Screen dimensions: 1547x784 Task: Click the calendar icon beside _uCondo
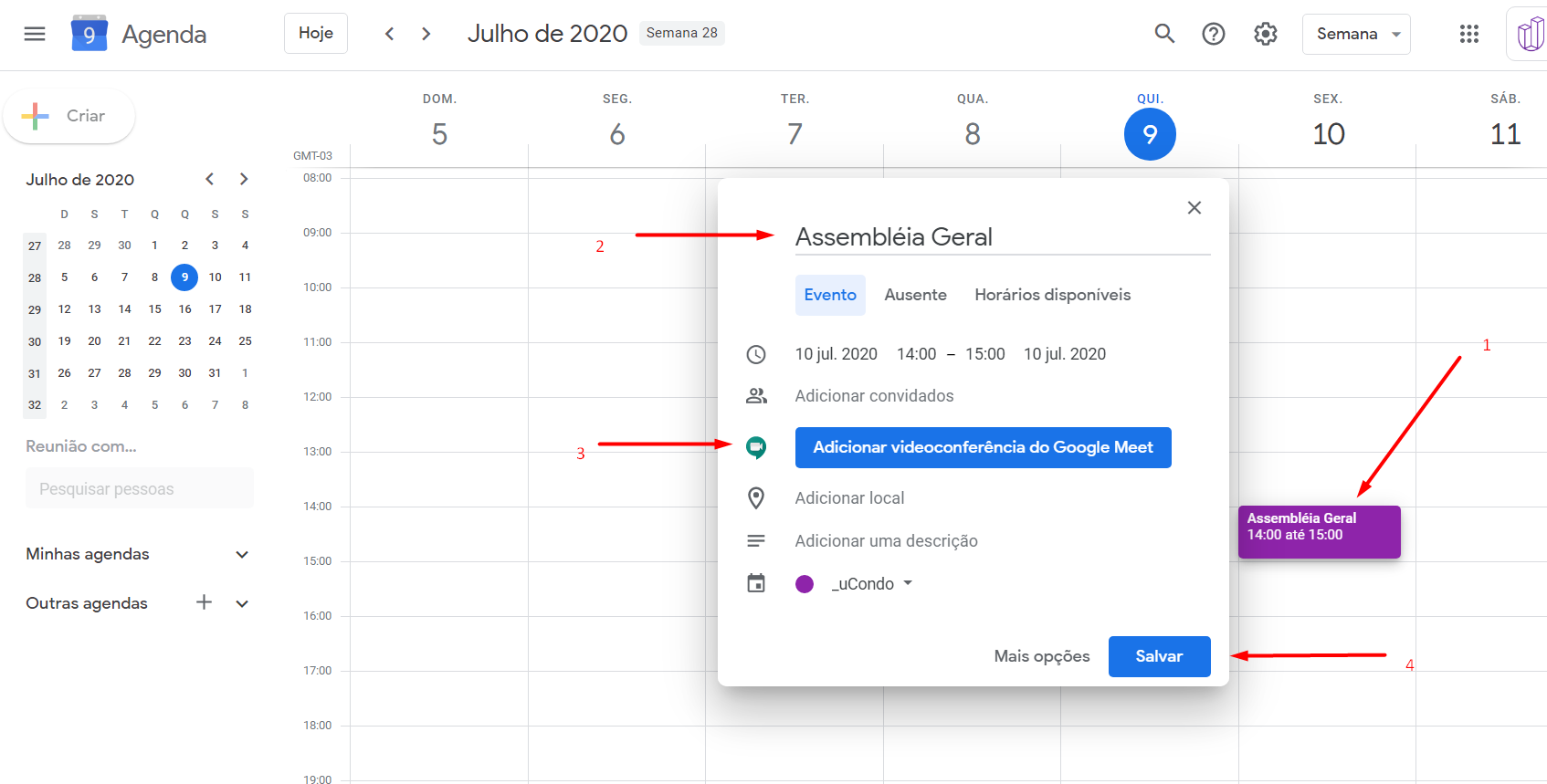click(756, 583)
